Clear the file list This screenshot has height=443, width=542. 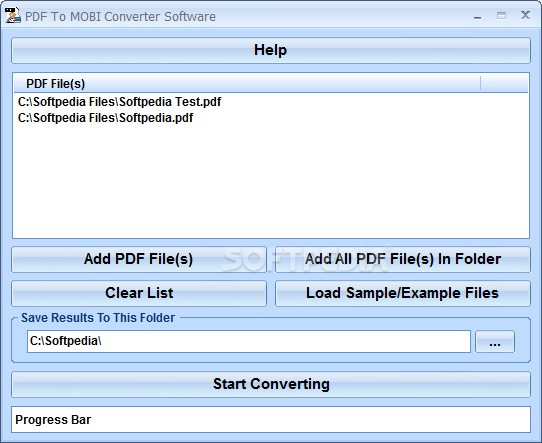coord(139,293)
